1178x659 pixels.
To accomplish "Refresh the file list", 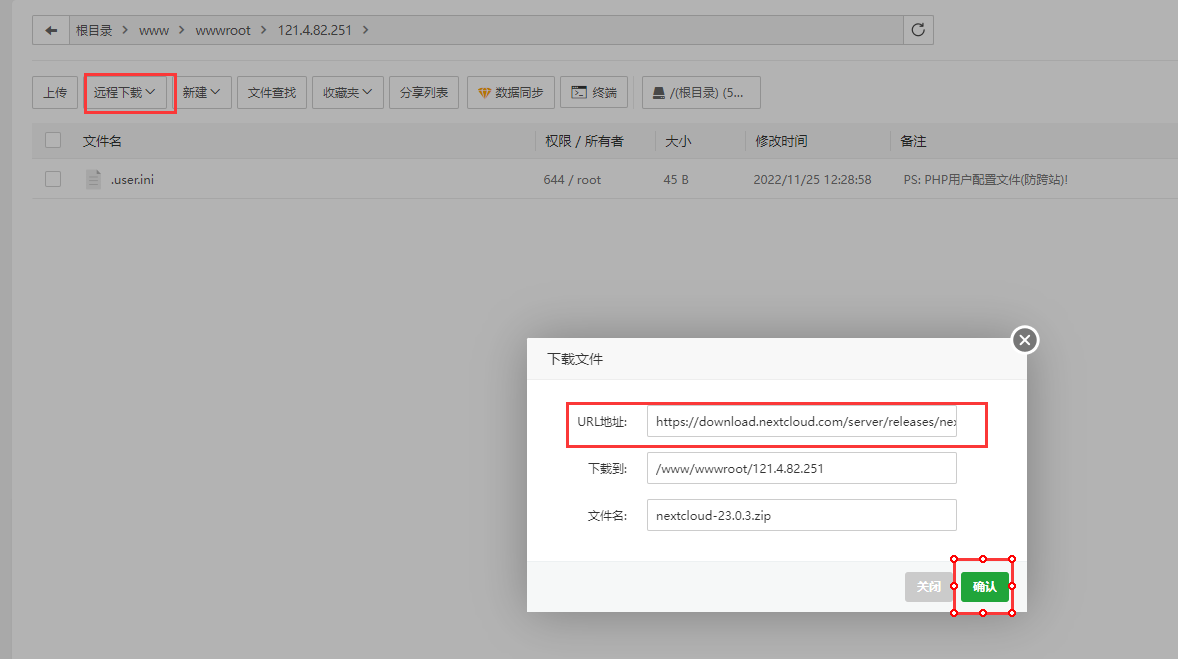I will click(x=918, y=30).
